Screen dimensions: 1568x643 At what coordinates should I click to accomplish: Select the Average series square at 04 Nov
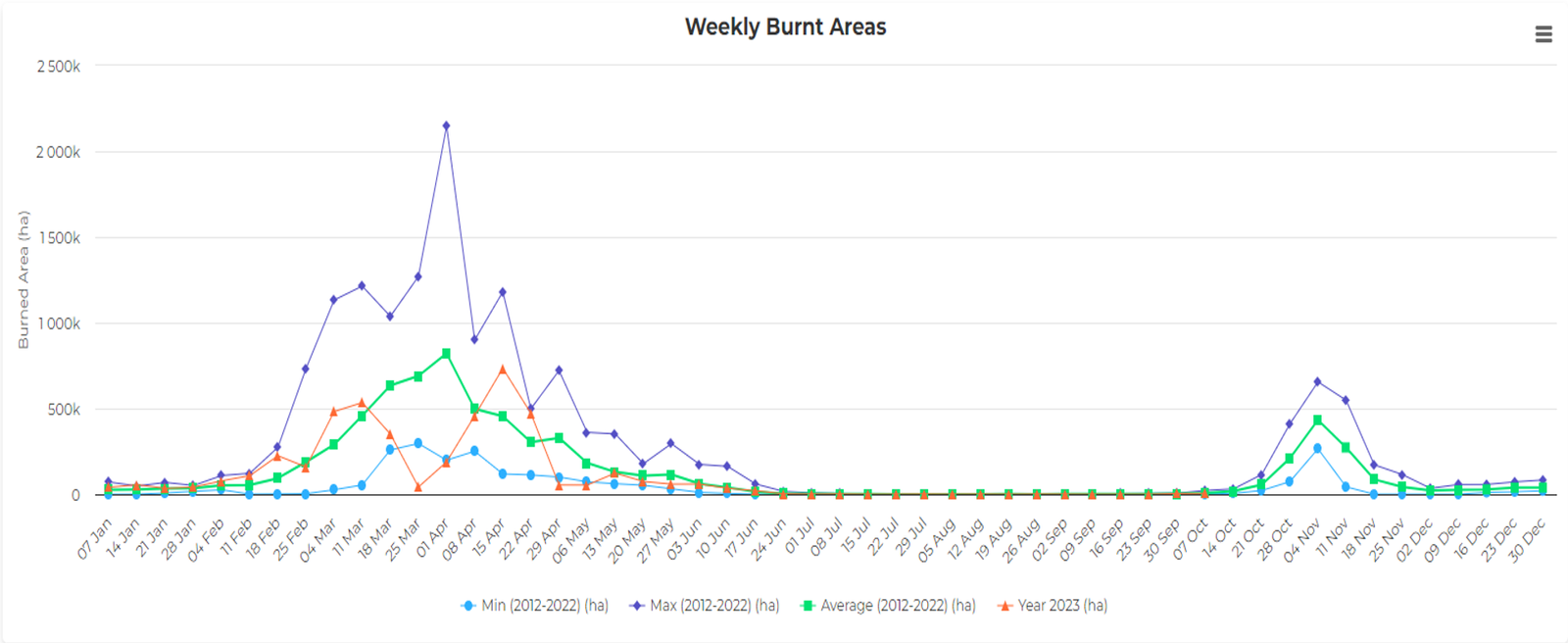click(1317, 420)
